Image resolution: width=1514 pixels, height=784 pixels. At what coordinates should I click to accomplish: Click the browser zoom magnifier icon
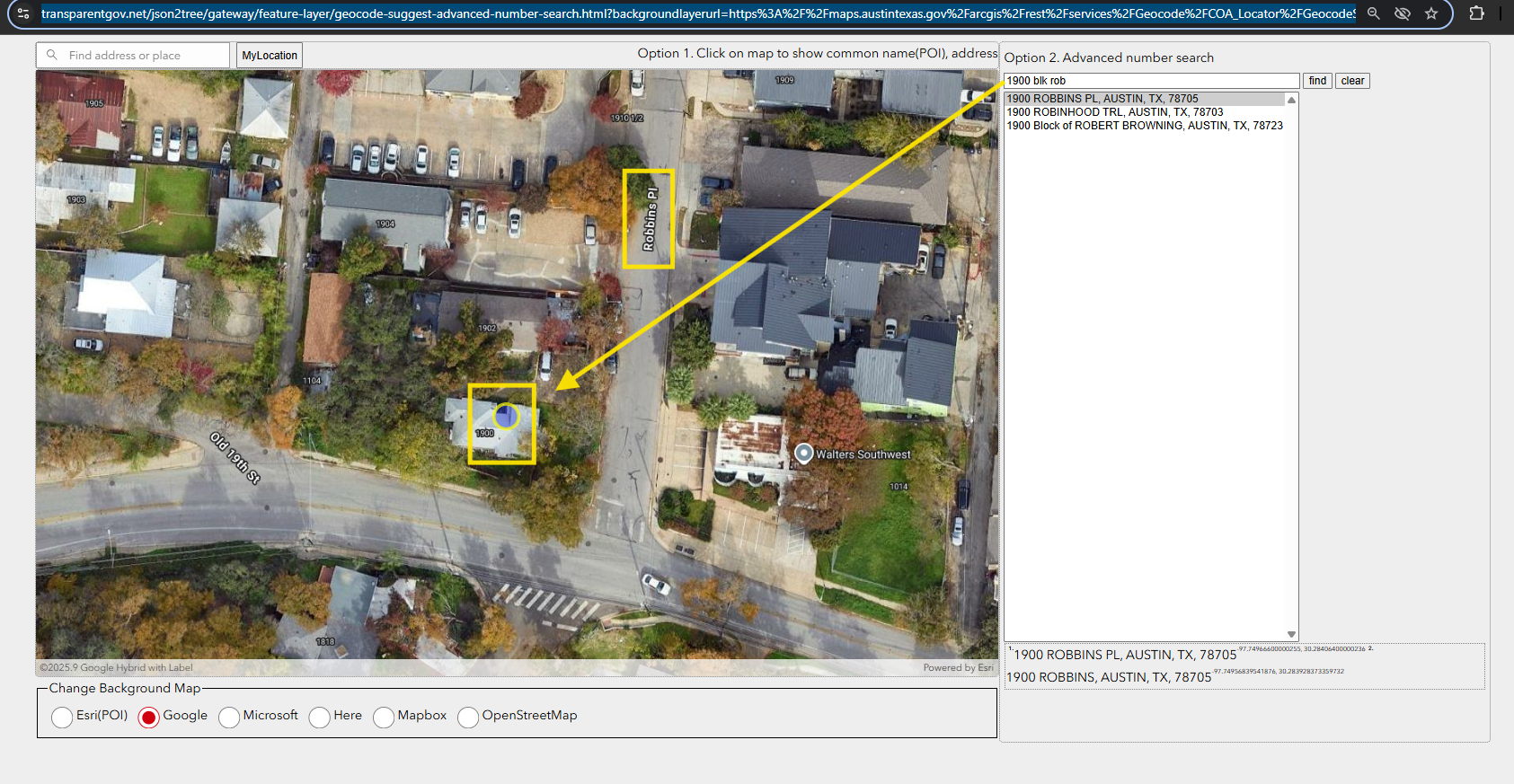tap(1373, 13)
